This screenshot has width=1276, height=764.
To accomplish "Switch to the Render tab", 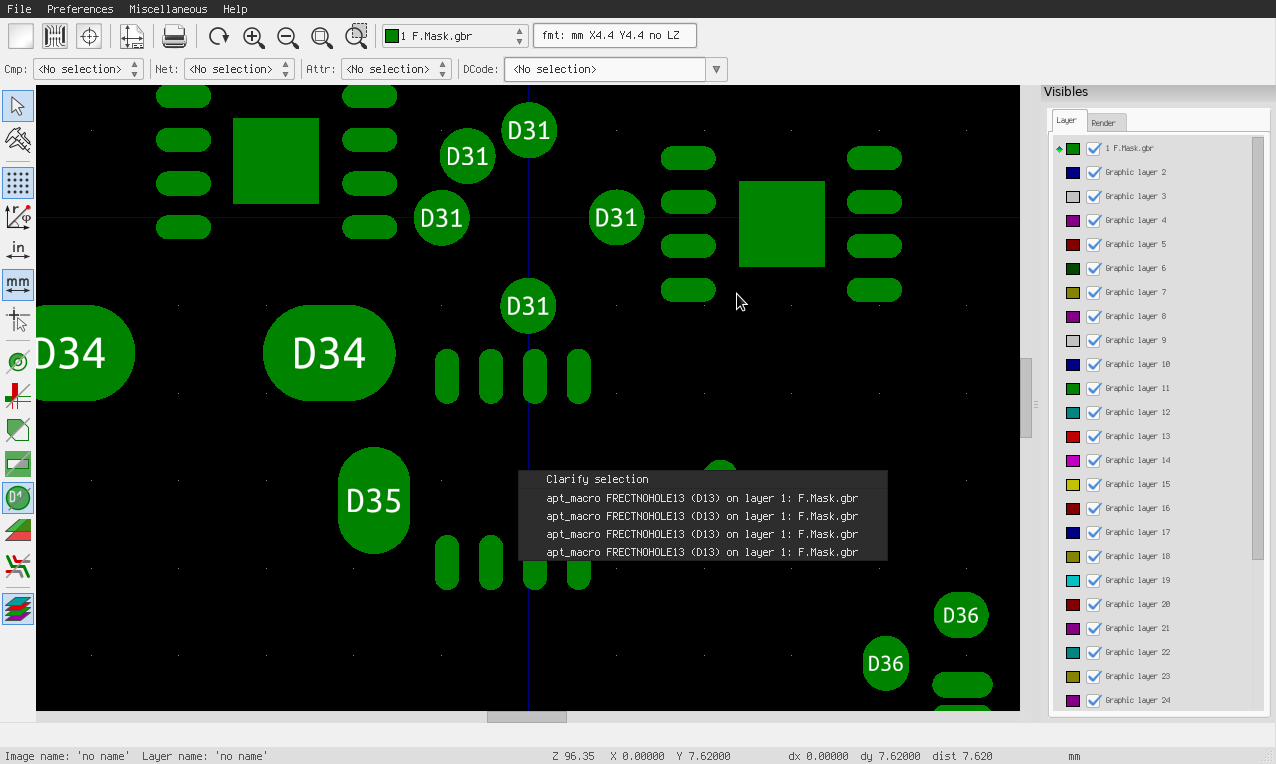I will [x=1104, y=123].
